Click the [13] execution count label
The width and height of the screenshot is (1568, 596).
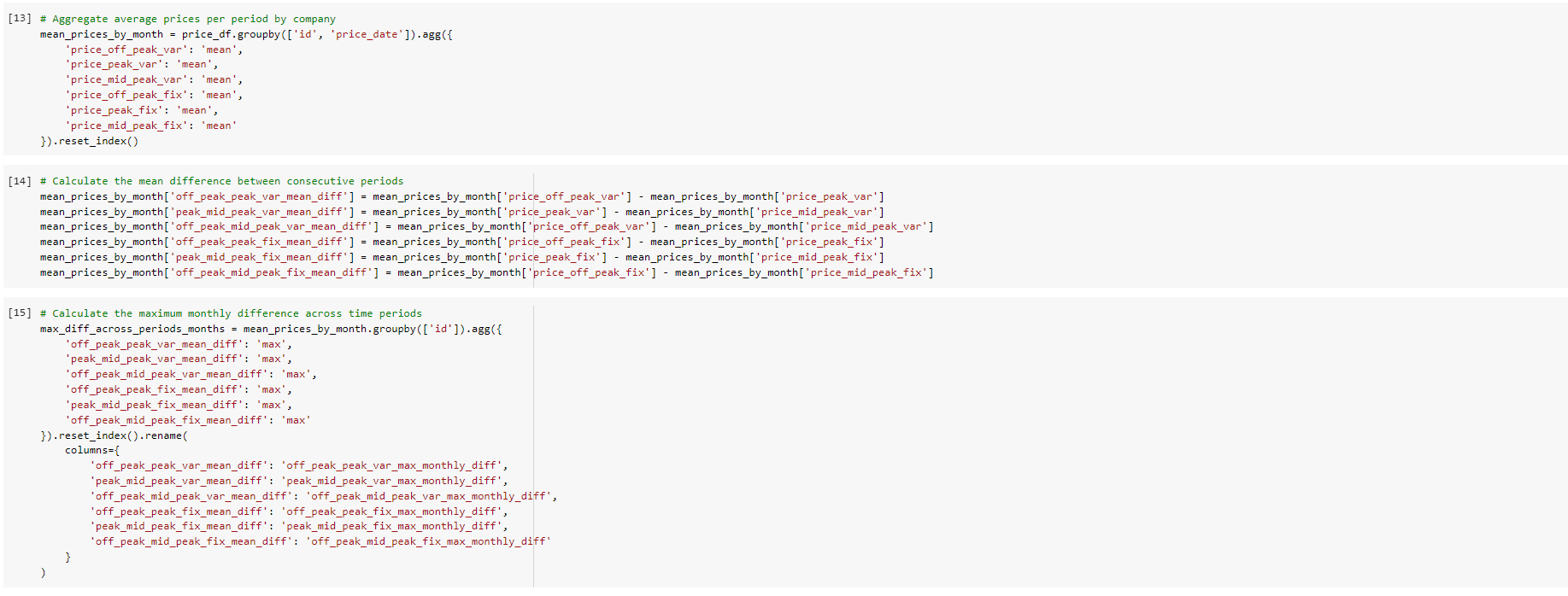(x=19, y=18)
